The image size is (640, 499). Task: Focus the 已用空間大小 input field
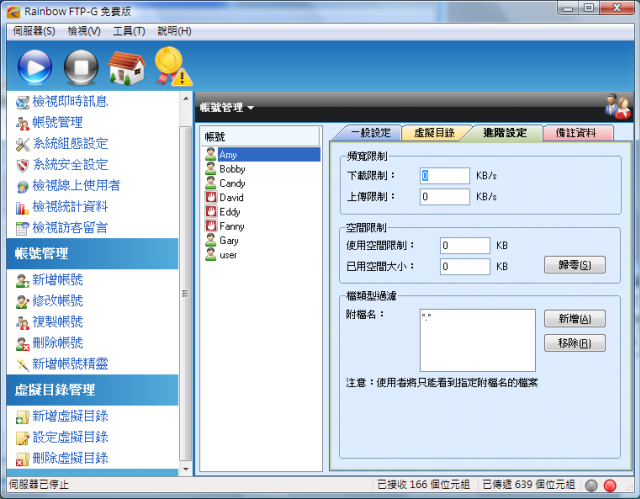[465, 267]
